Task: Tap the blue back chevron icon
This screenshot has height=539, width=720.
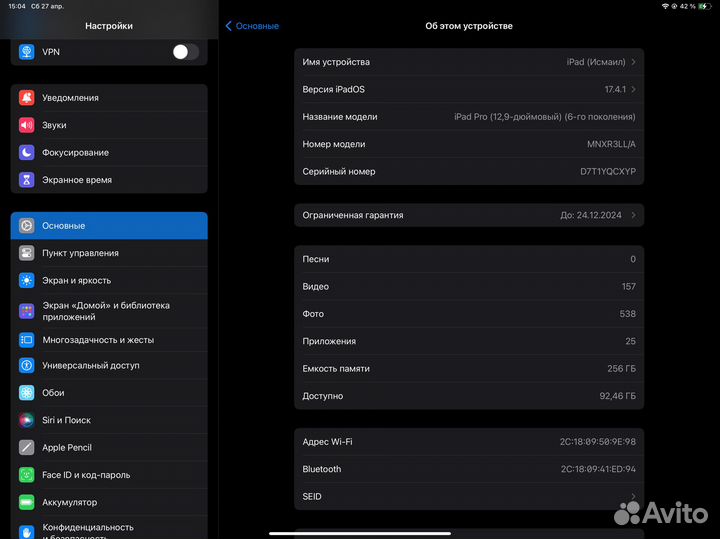Action: click(228, 26)
